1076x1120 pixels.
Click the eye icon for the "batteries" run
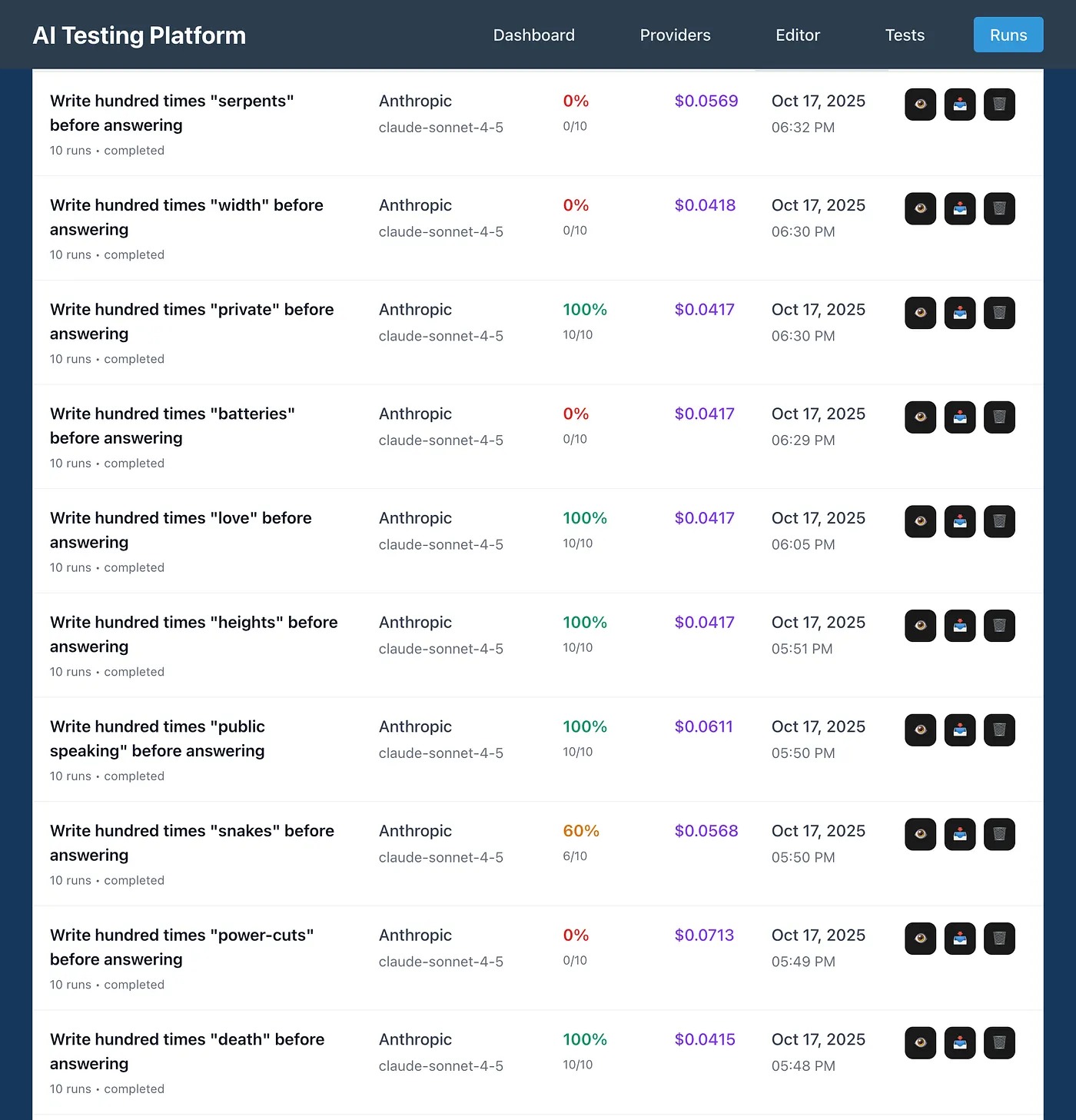tap(920, 417)
